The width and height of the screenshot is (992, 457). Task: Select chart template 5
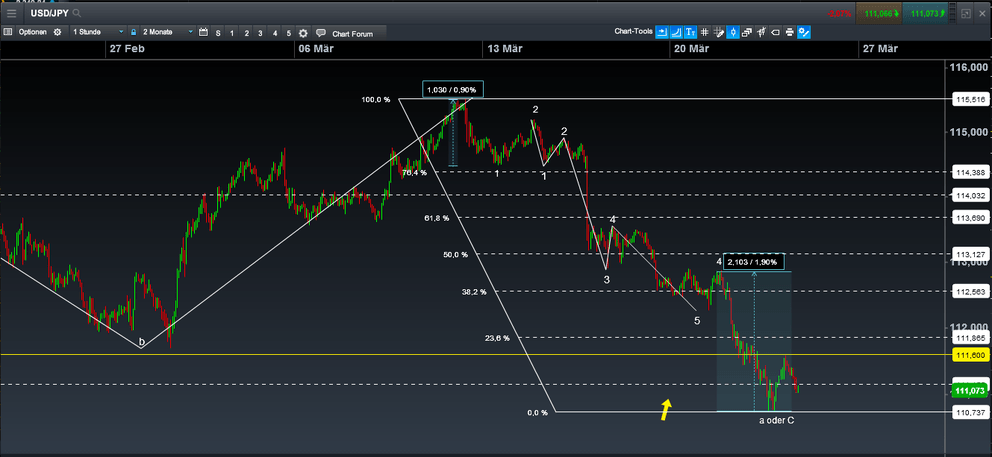[288, 33]
